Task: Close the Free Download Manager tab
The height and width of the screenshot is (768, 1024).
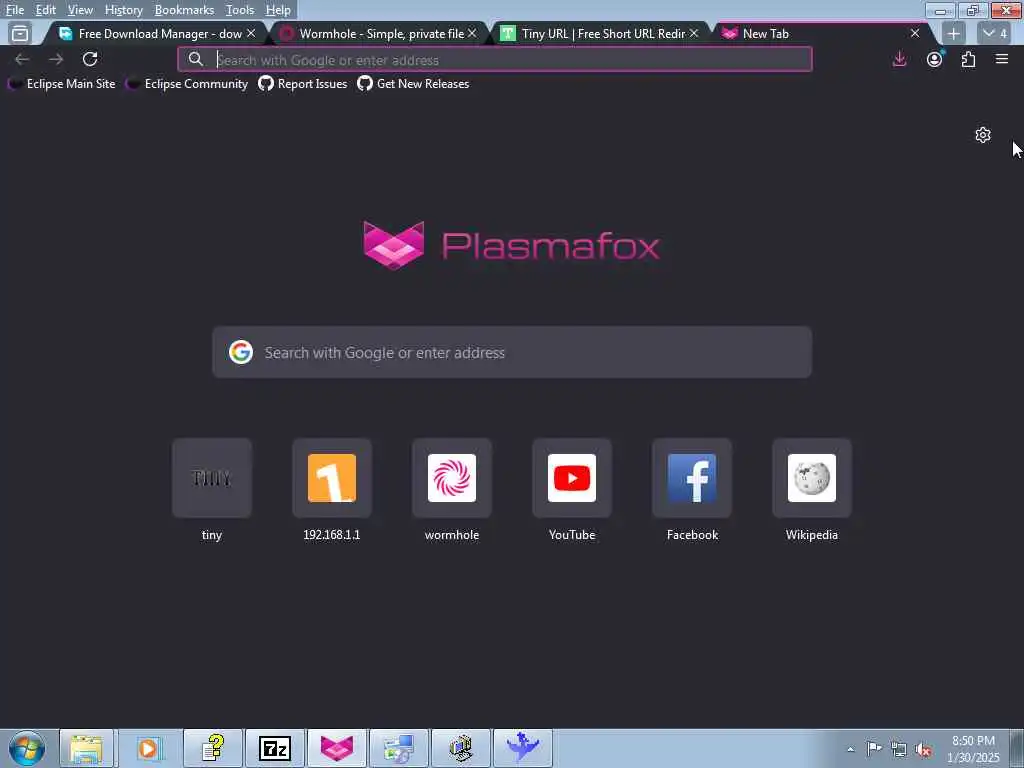Action: 251,33
